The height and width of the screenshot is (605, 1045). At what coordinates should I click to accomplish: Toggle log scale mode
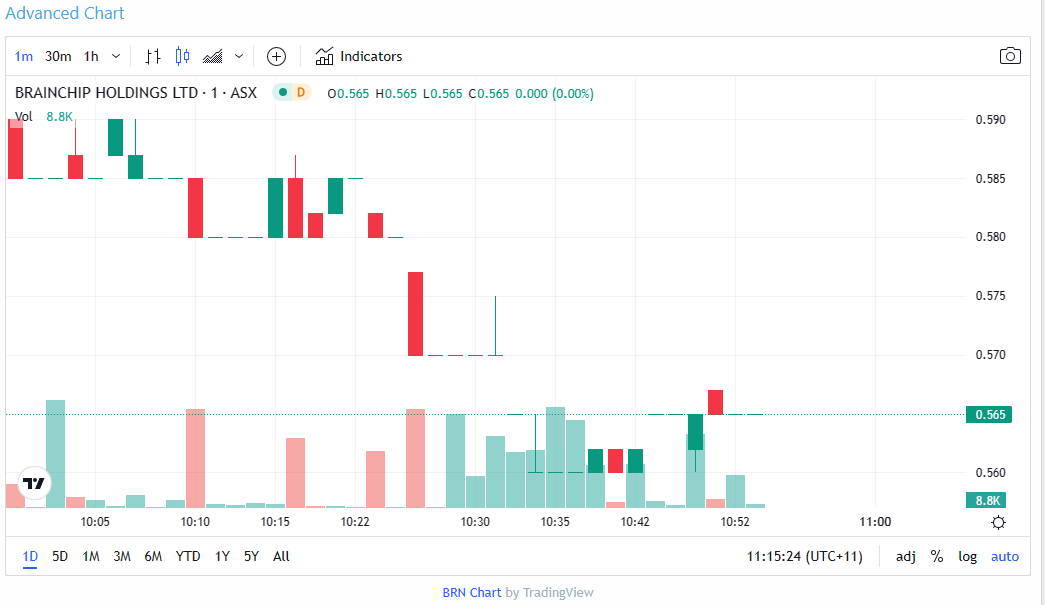pos(967,556)
